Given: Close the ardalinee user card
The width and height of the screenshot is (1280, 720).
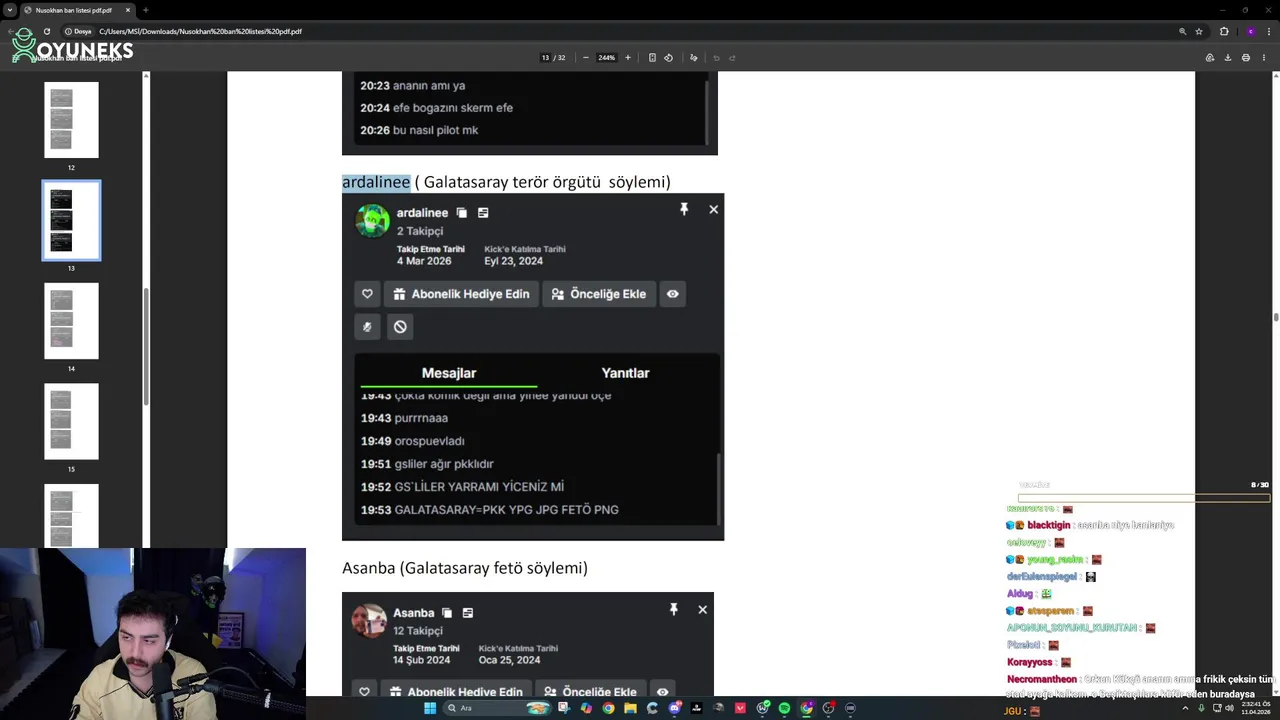Looking at the screenshot, I should pyautogui.click(x=713, y=209).
